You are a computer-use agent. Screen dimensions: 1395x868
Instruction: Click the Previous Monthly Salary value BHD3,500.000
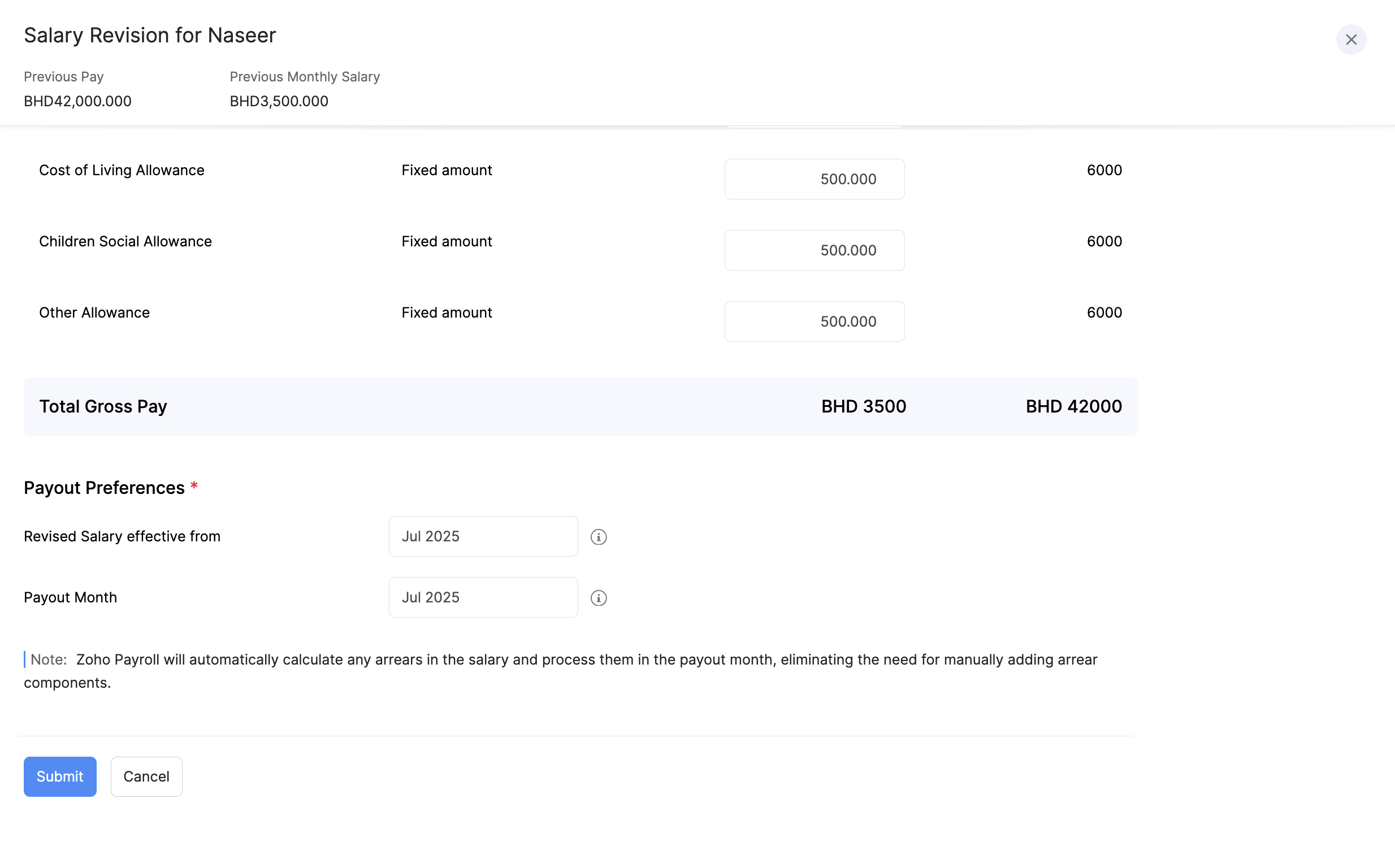coord(279,101)
